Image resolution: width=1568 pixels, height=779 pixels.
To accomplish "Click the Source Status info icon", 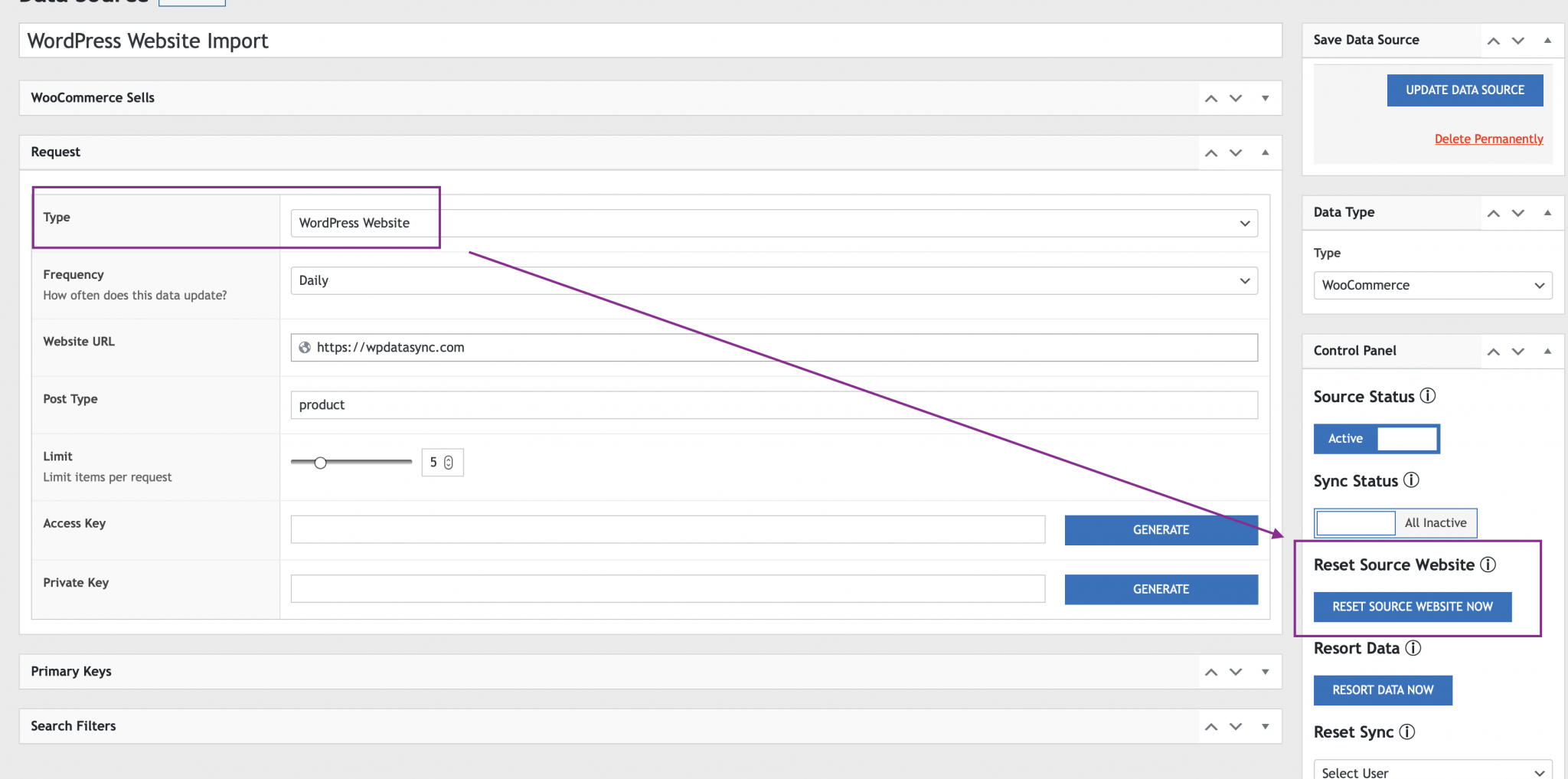I will [x=1427, y=396].
